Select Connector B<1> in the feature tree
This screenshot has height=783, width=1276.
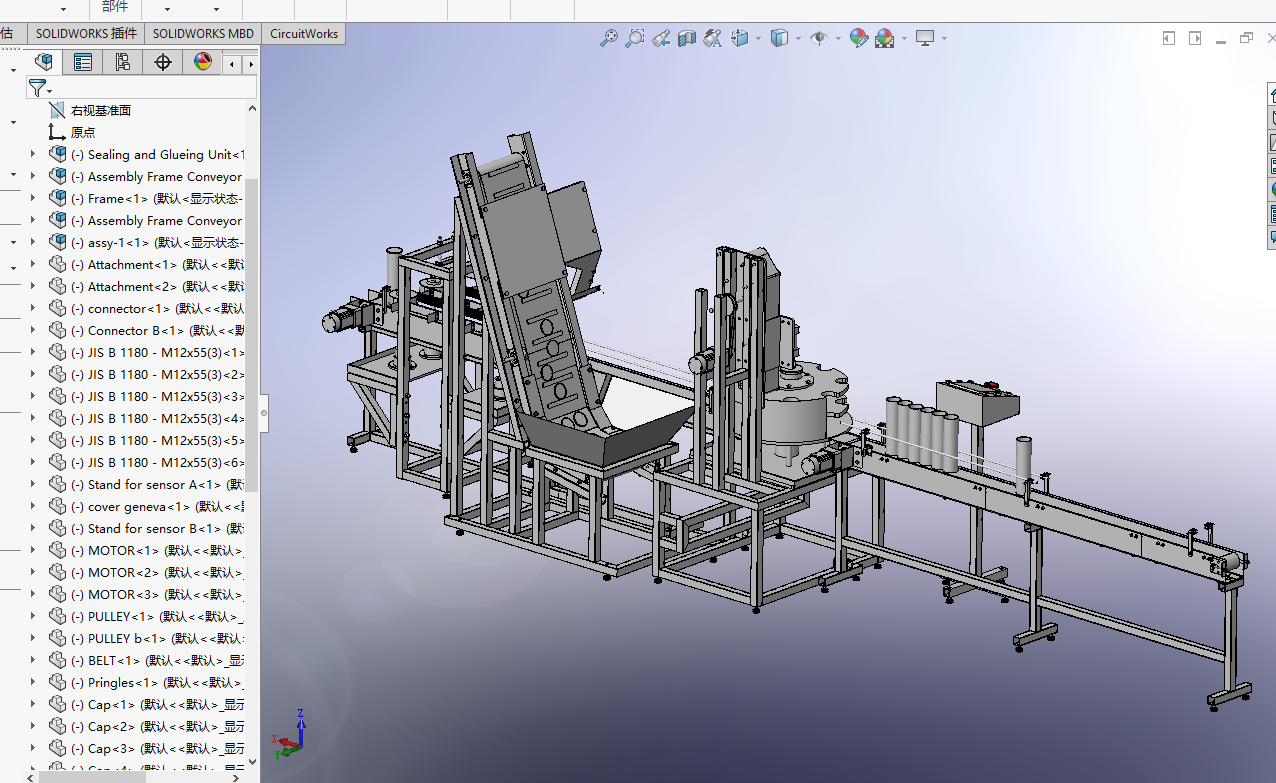(158, 331)
